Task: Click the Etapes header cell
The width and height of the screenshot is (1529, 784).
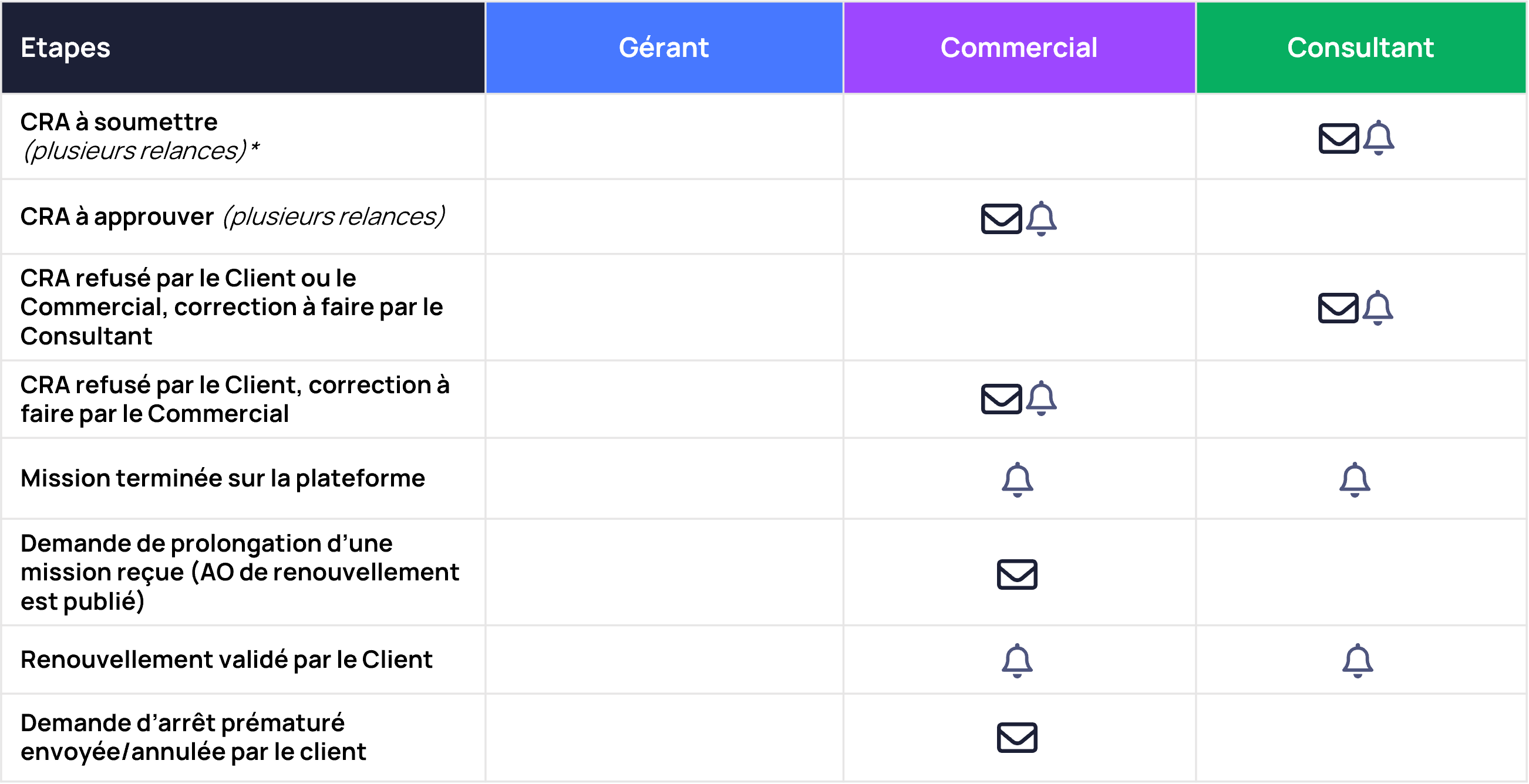Action: click(x=243, y=48)
